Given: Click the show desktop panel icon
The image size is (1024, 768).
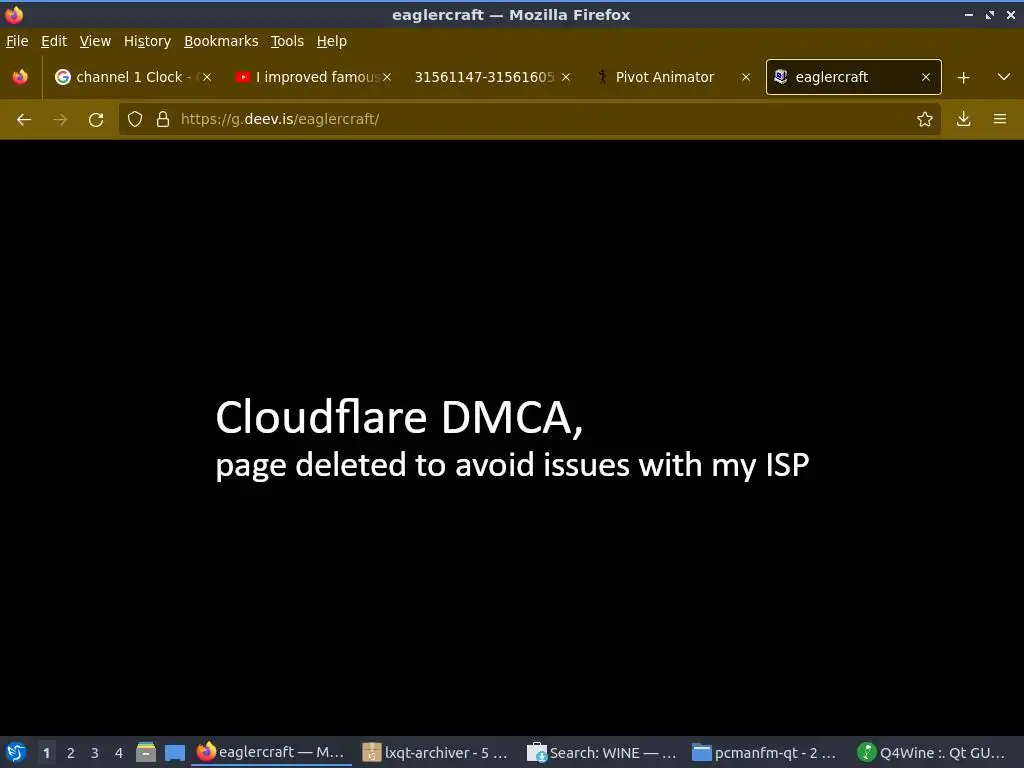Looking at the screenshot, I should click(174, 752).
